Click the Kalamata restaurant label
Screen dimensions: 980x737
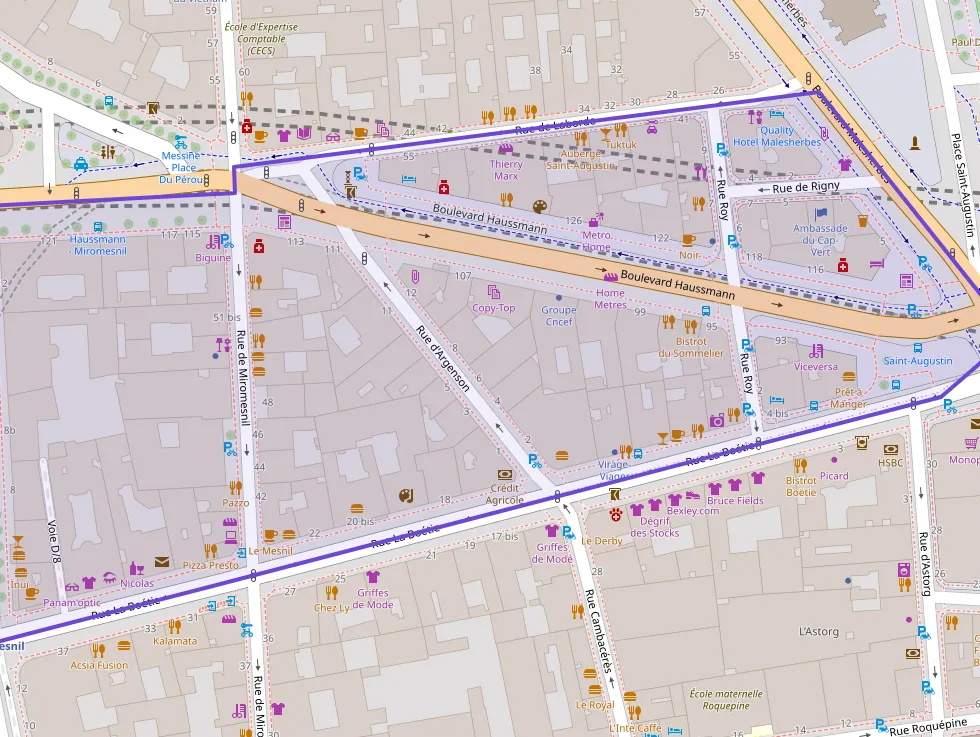click(x=174, y=641)
